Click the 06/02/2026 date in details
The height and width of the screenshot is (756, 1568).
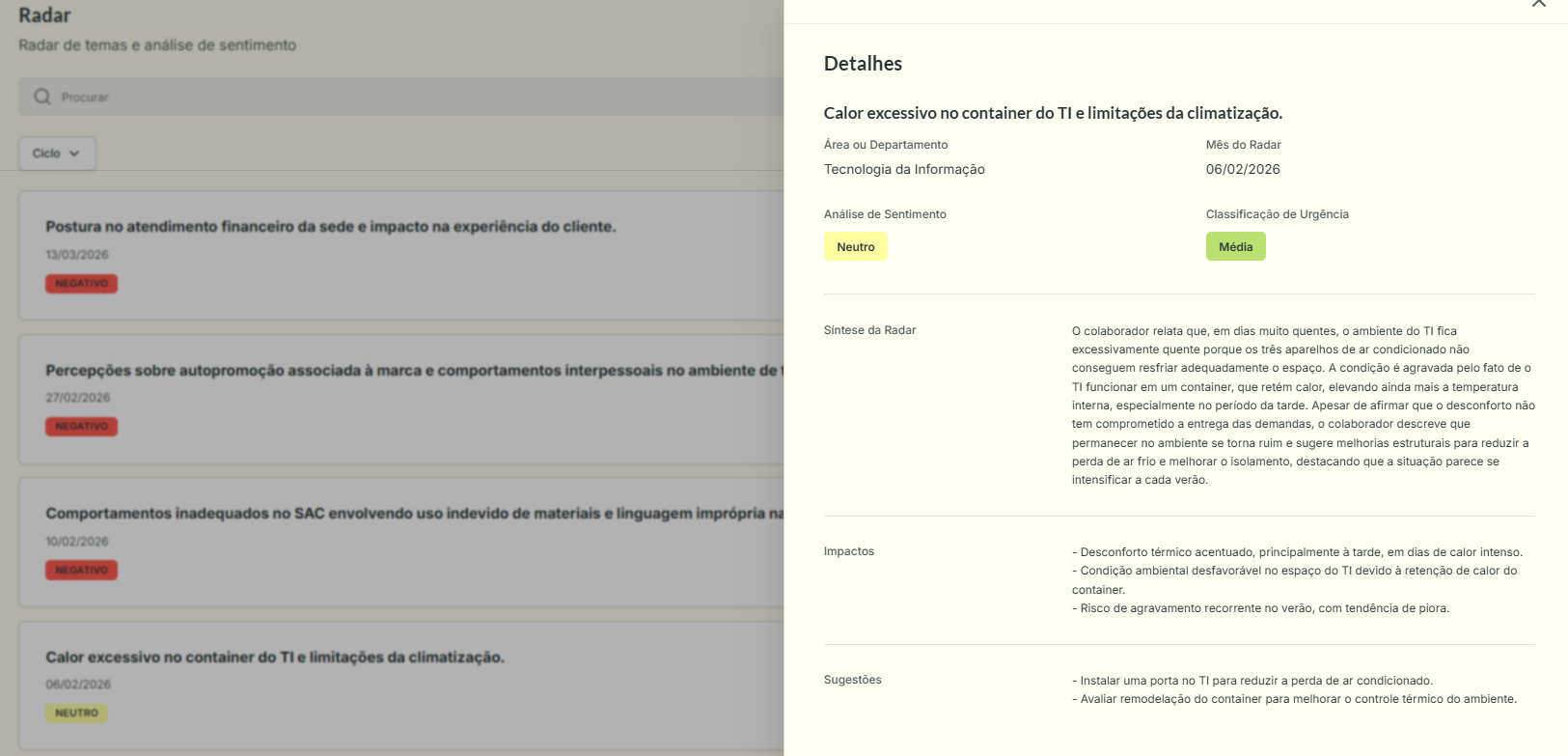point(1243,169)
